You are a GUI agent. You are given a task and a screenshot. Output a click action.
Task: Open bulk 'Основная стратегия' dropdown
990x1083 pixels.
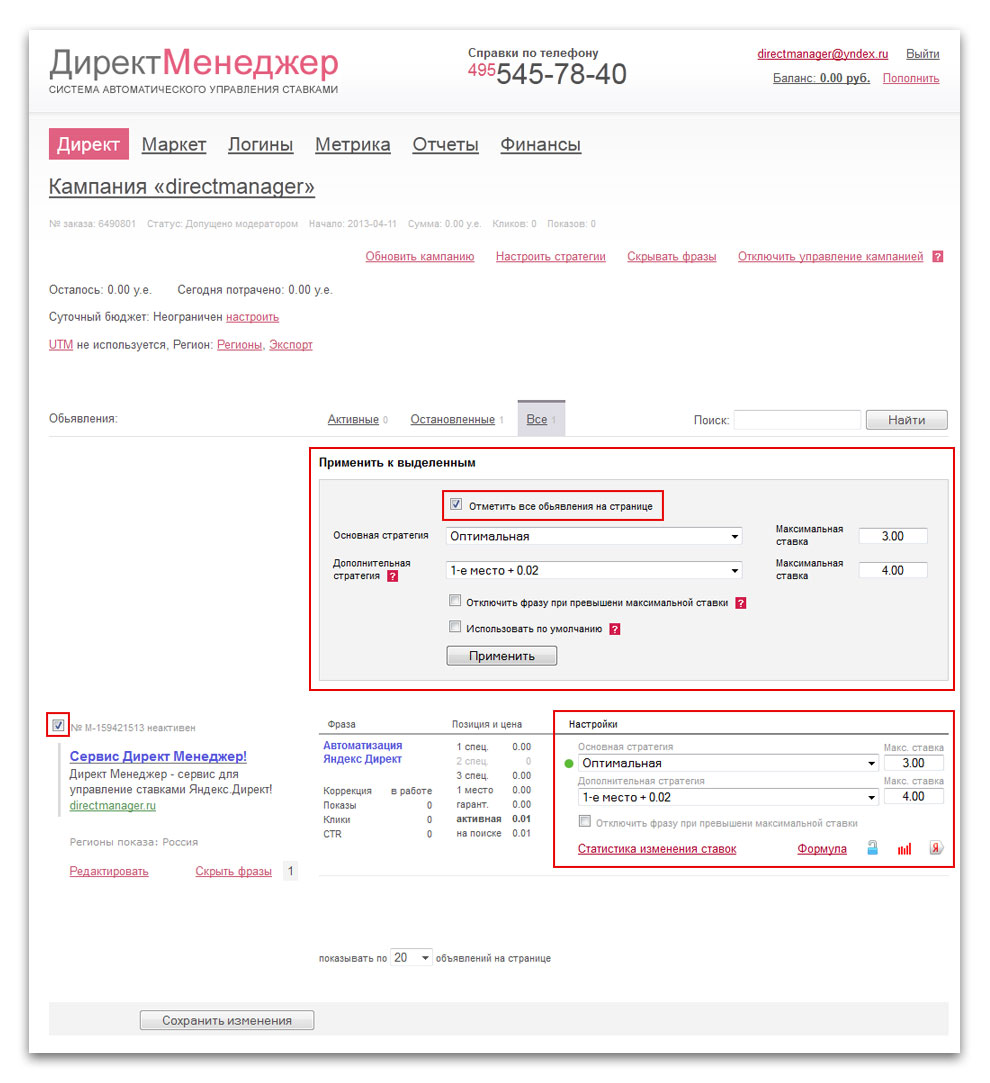594,537
